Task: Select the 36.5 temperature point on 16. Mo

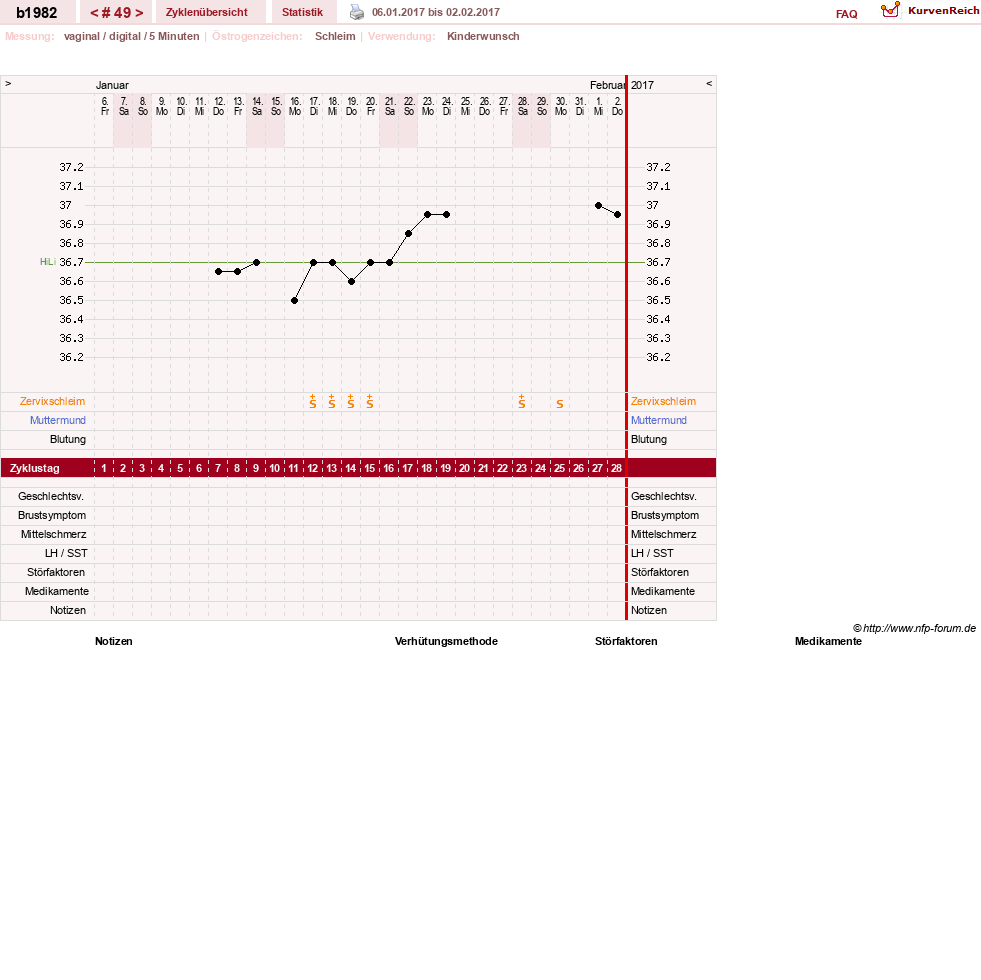Action: (x=295, y=300)
